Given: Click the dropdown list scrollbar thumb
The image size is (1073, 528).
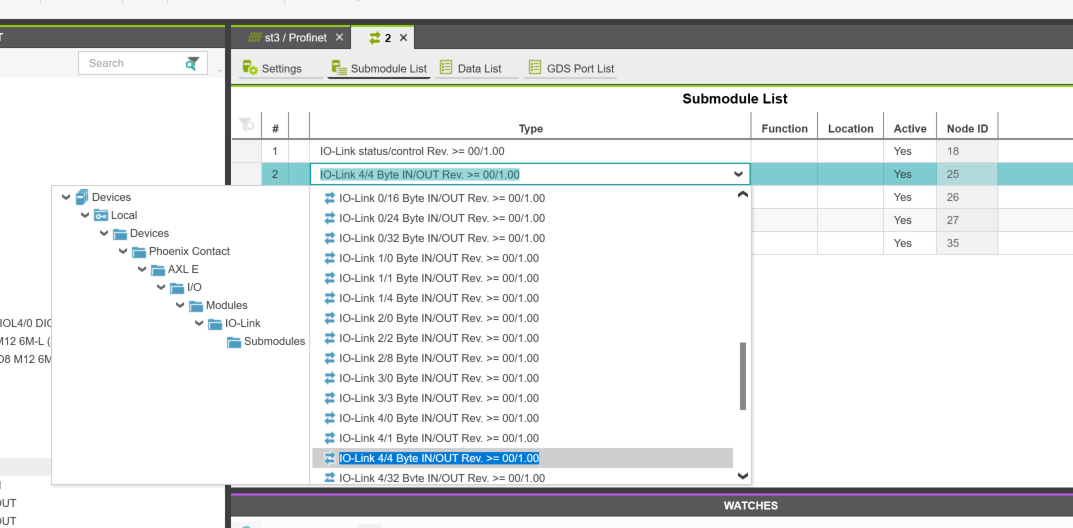Looking at the screenshot, I should coord(742,375).
